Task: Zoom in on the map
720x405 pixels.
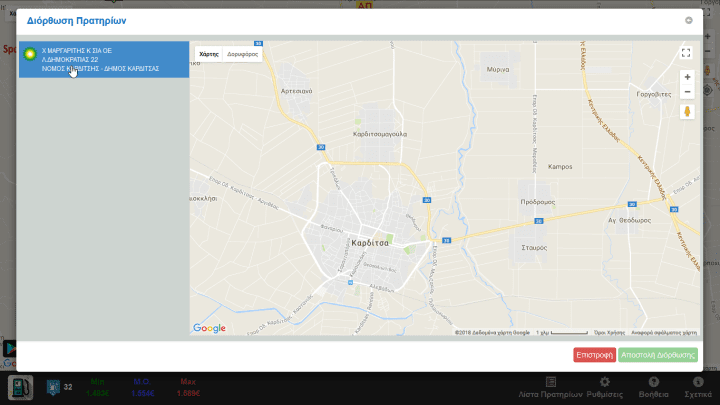Action: (x=687, y=77)
